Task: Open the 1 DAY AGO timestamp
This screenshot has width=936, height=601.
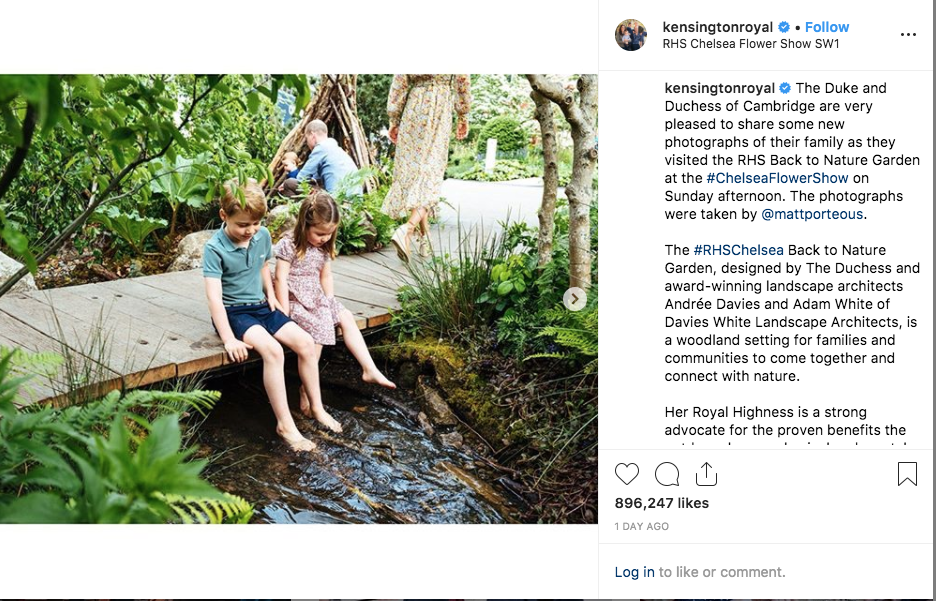Action: (x=642, y=526)
